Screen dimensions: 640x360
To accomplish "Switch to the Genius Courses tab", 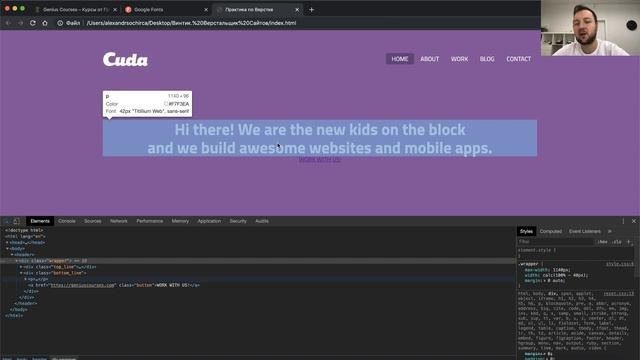I will 75,9.
